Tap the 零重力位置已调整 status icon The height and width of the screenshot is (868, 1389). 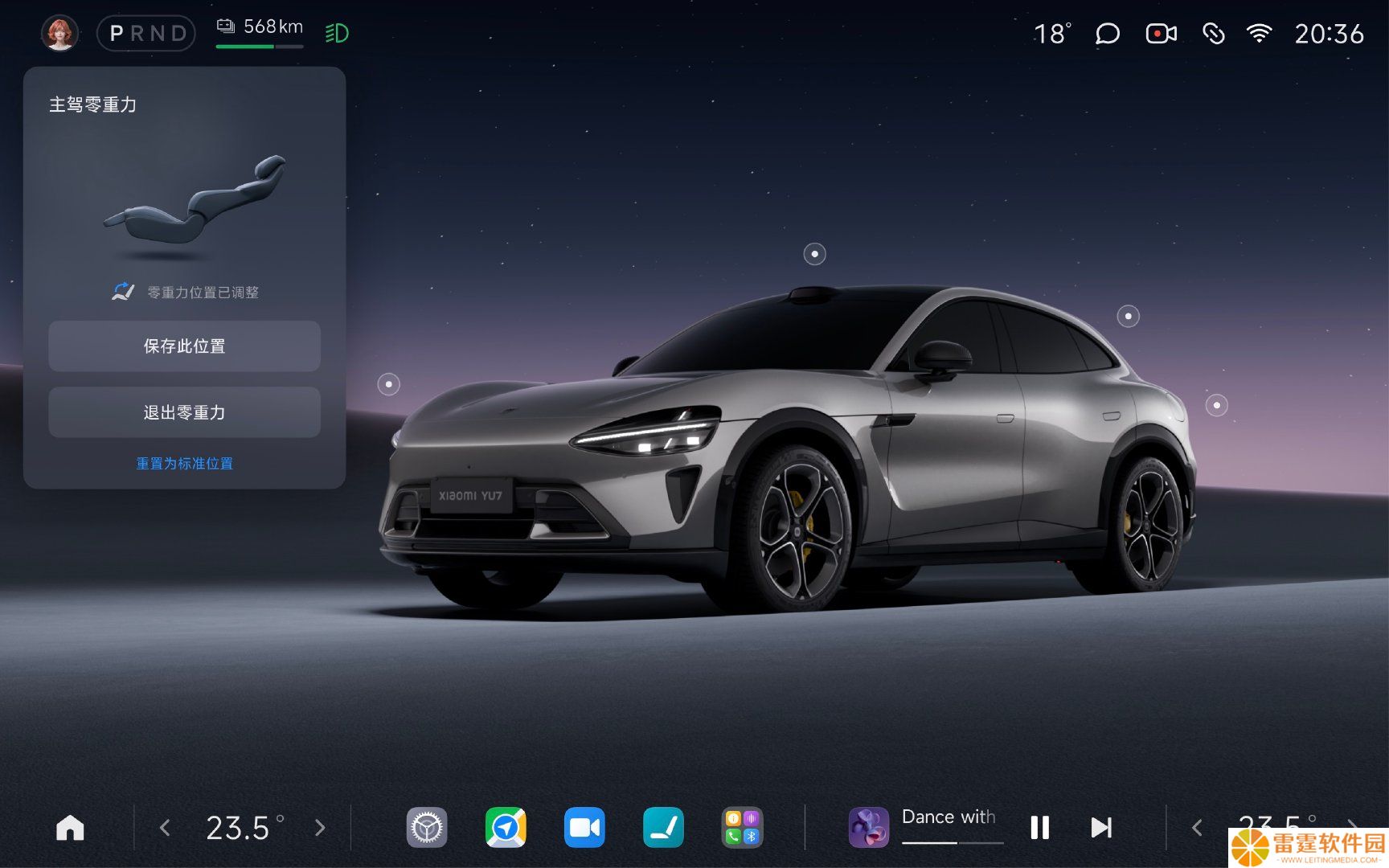coord(123,292)
